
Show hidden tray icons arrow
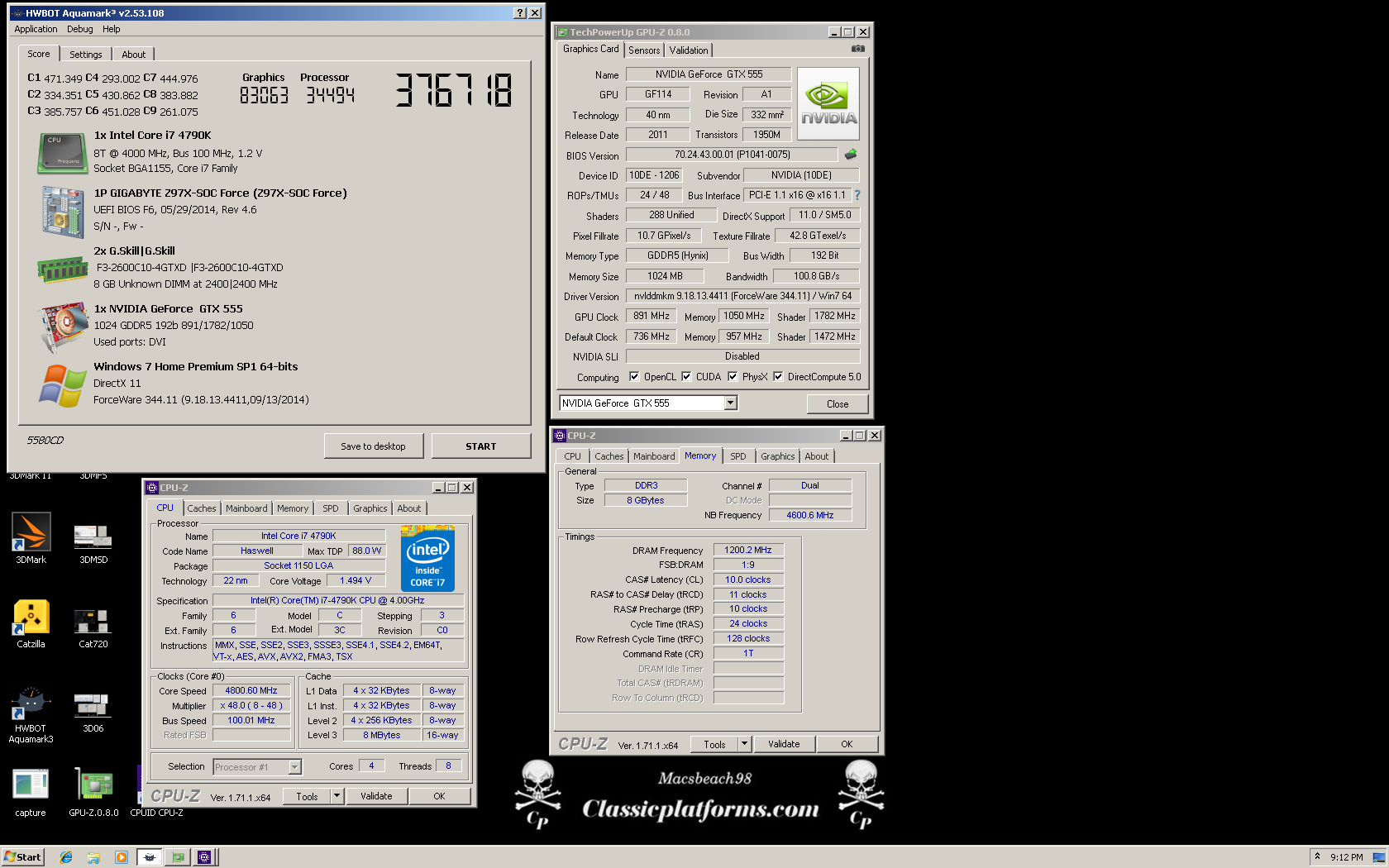(1317, 856)
